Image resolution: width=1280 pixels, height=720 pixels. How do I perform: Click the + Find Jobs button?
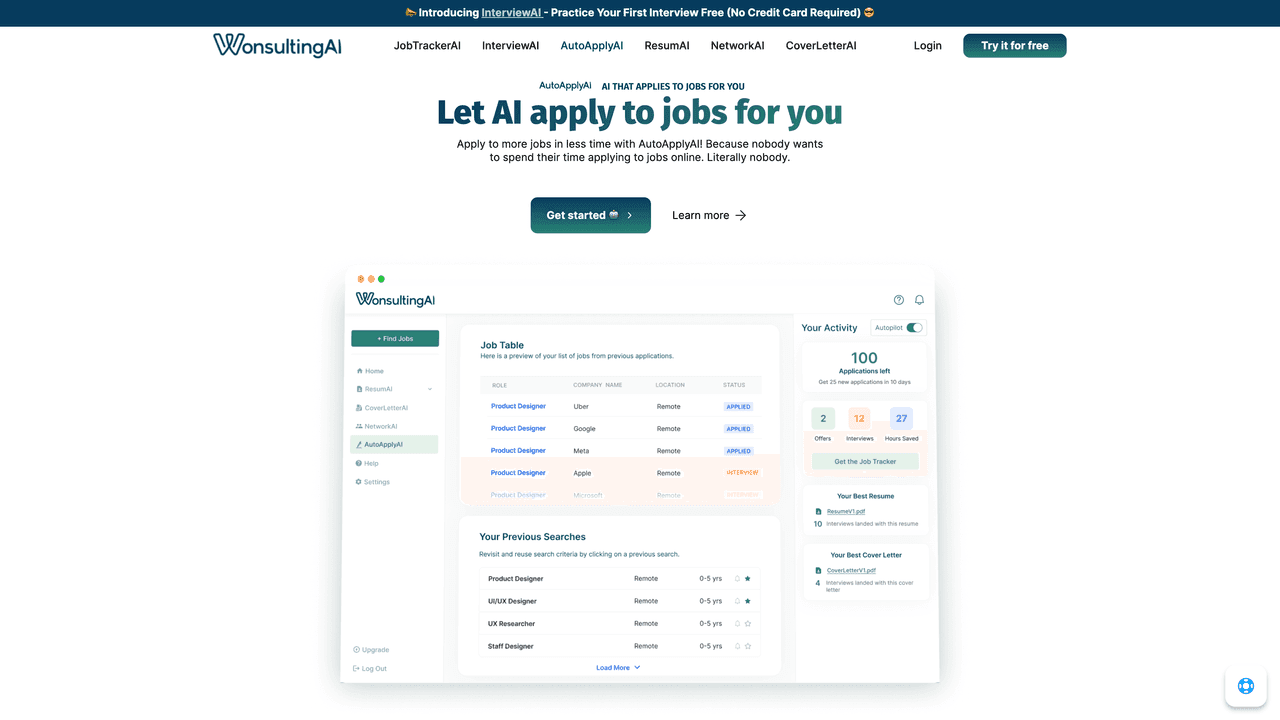(x=395, y=339)
